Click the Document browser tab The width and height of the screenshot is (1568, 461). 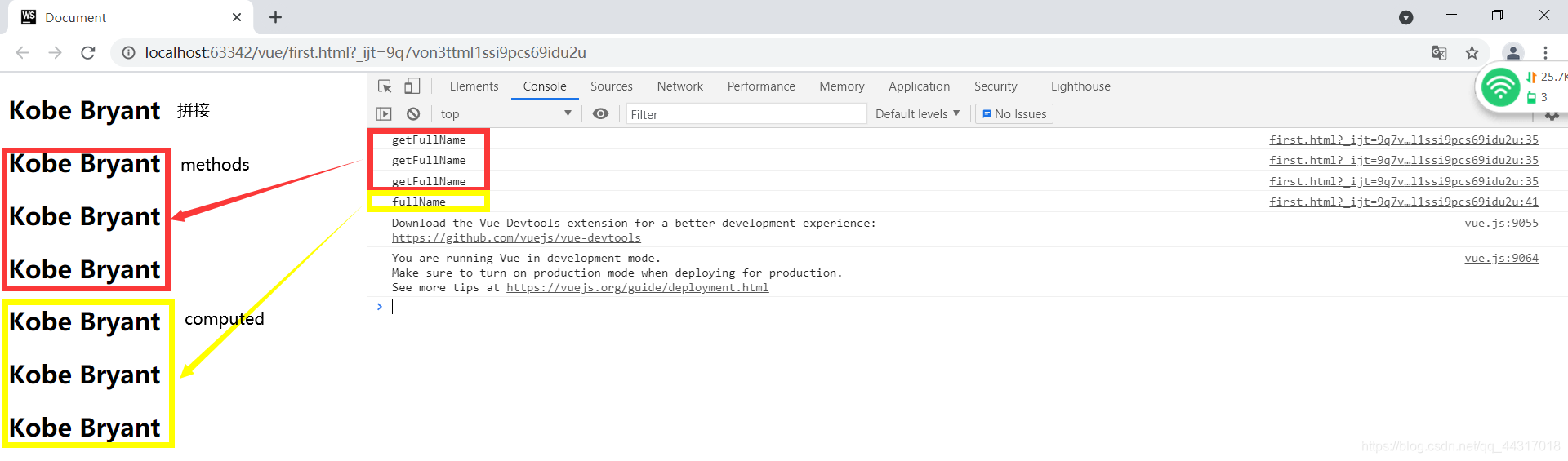(x=131, y=17)
